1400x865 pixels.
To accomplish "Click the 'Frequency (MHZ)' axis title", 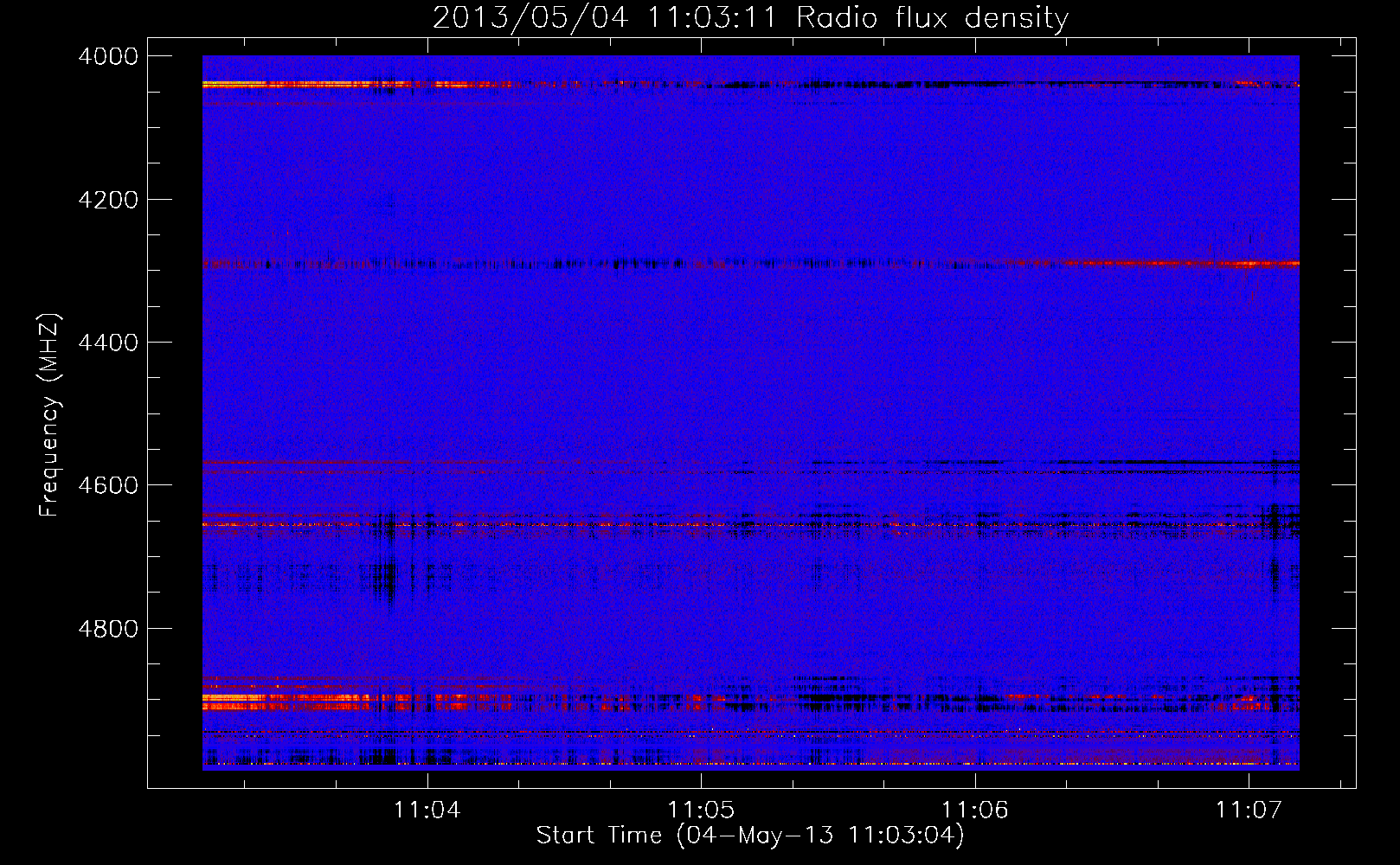I will click(x=49, y=415).
